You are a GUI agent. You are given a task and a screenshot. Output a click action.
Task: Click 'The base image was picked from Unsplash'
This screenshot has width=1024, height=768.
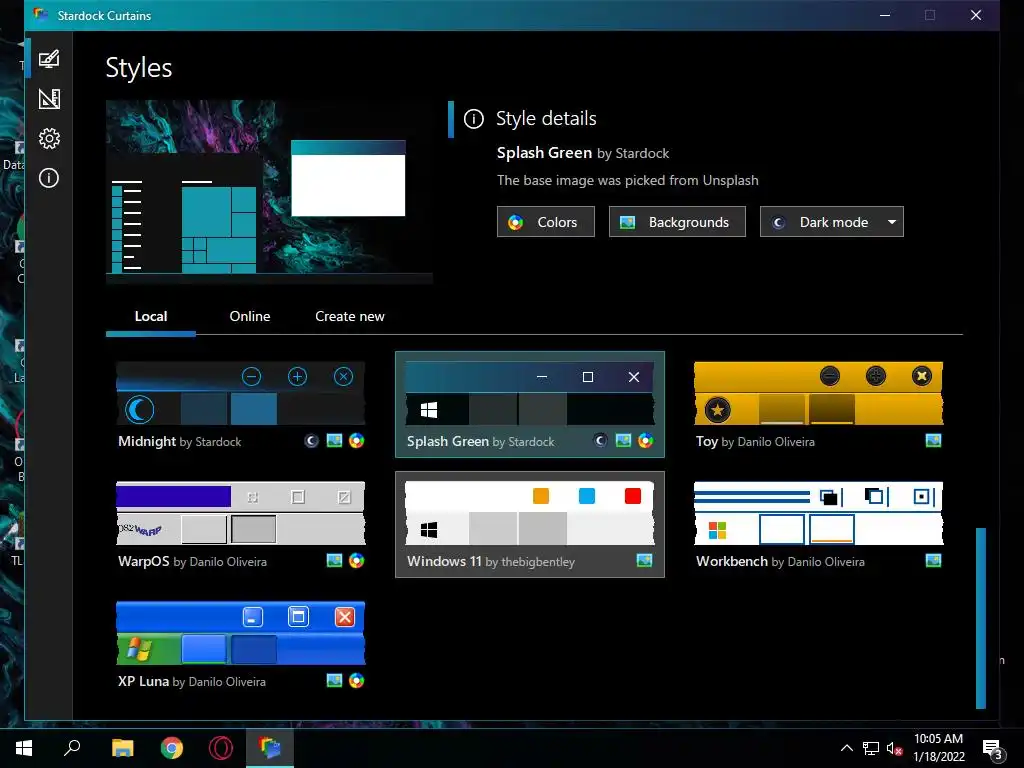coord(628,180)
